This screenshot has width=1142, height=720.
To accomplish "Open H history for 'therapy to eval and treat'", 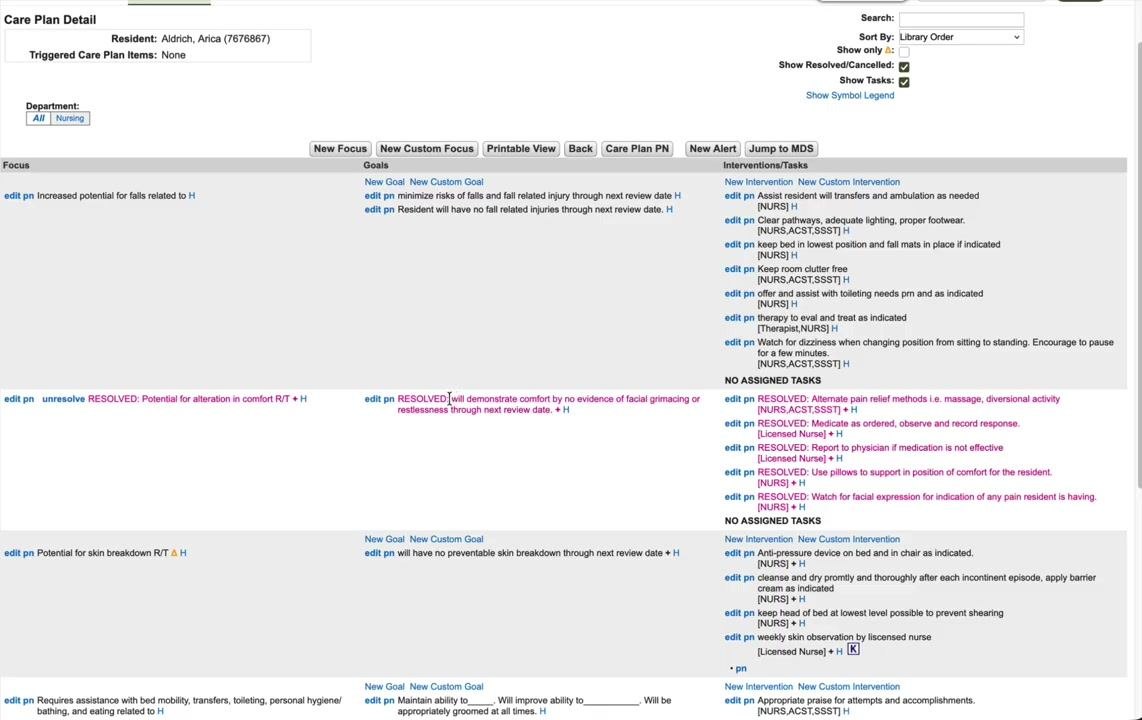I will point(834,328).
